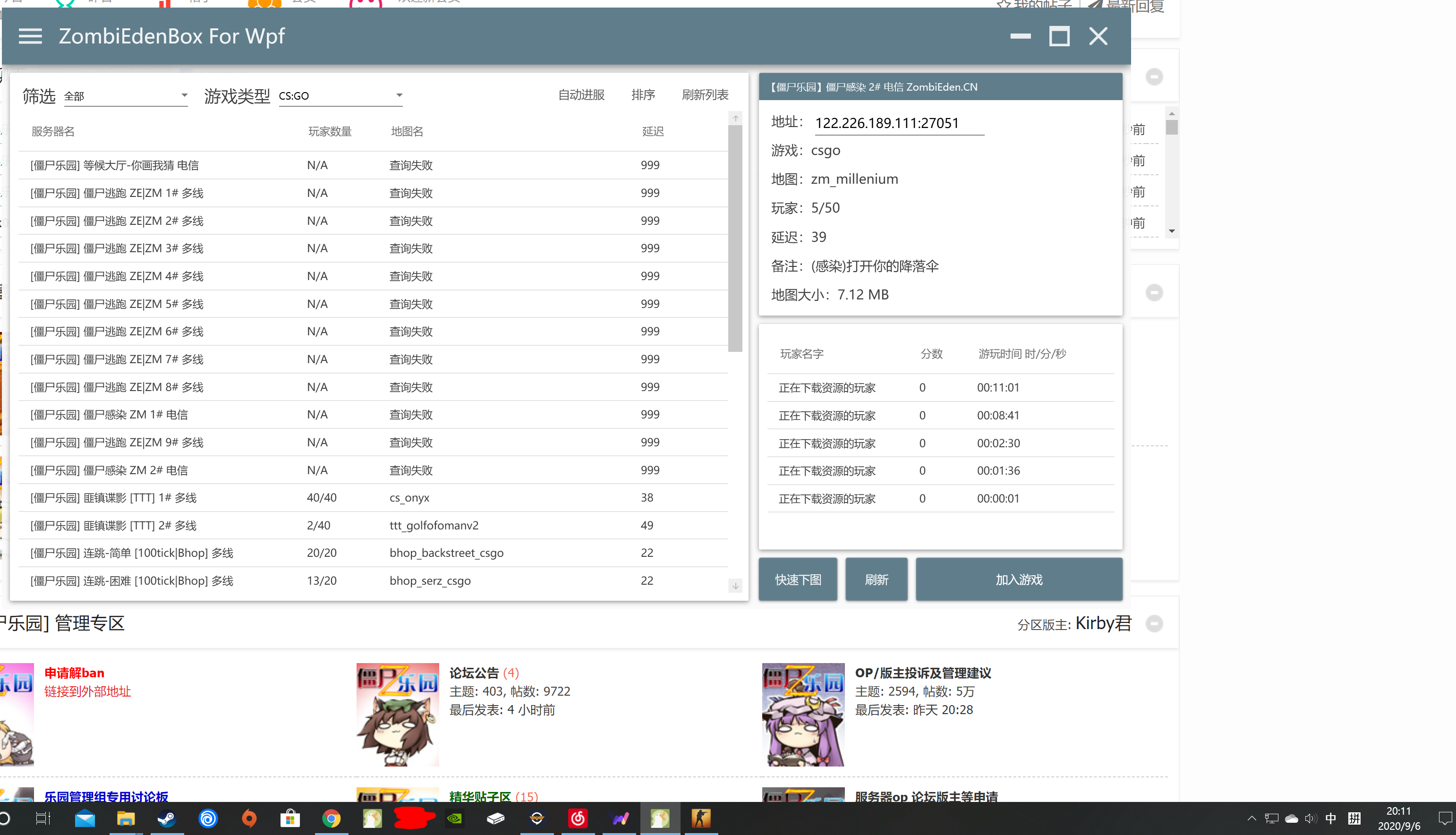The width and height of the screenshot is (1456, 835).
Task: Select server 僵尸感染 ZM 2# 电信
Action: point(373,470)
